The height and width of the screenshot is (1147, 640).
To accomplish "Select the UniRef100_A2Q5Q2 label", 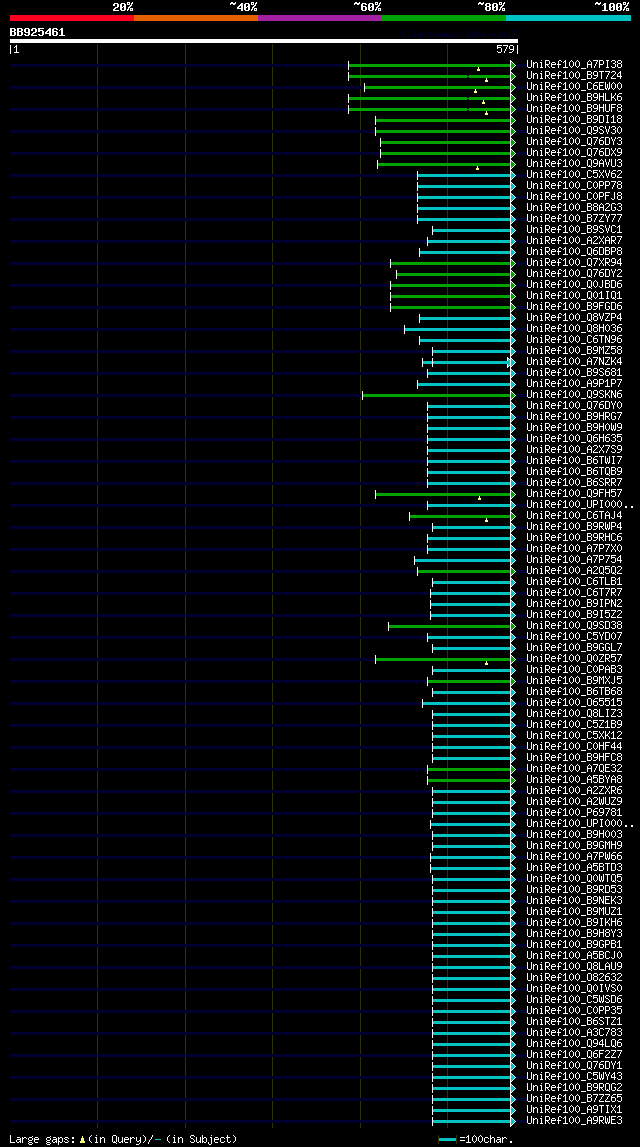I will 574,571.
